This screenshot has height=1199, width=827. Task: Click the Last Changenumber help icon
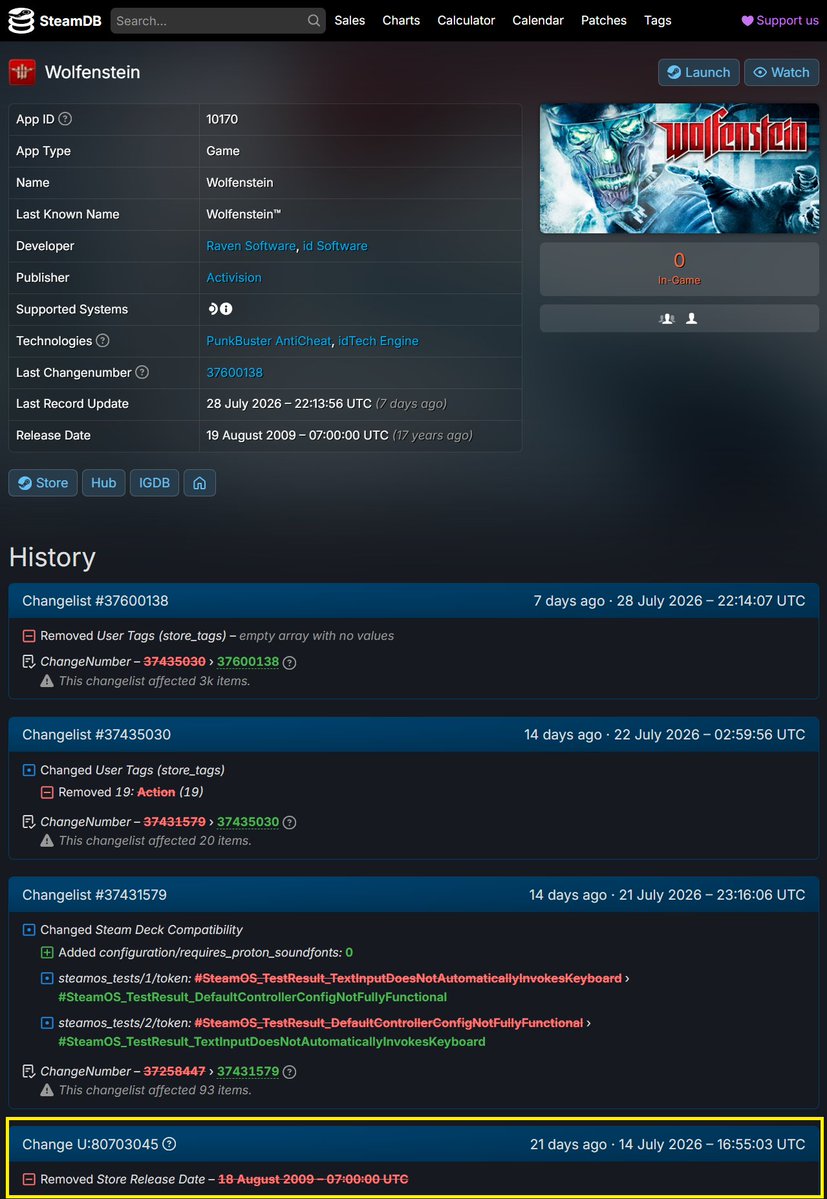pyautogui.click(x=142, y=372)
